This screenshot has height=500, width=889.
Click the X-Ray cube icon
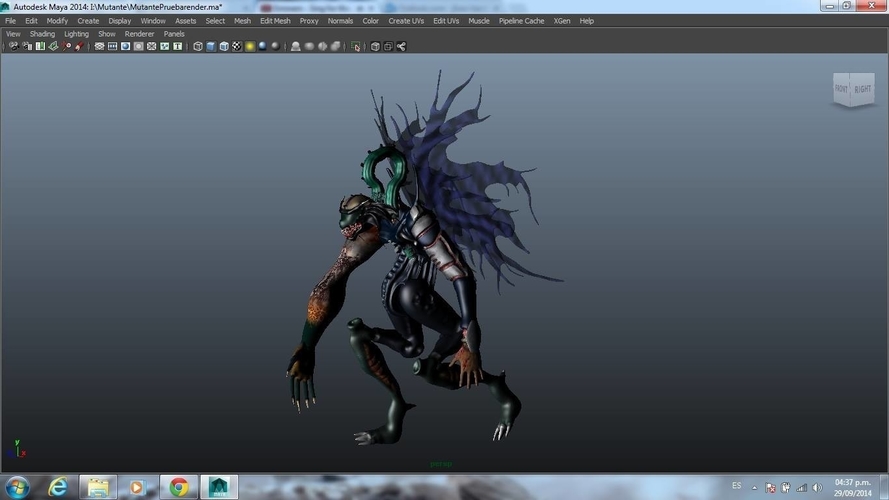click(x=375, y=46)
